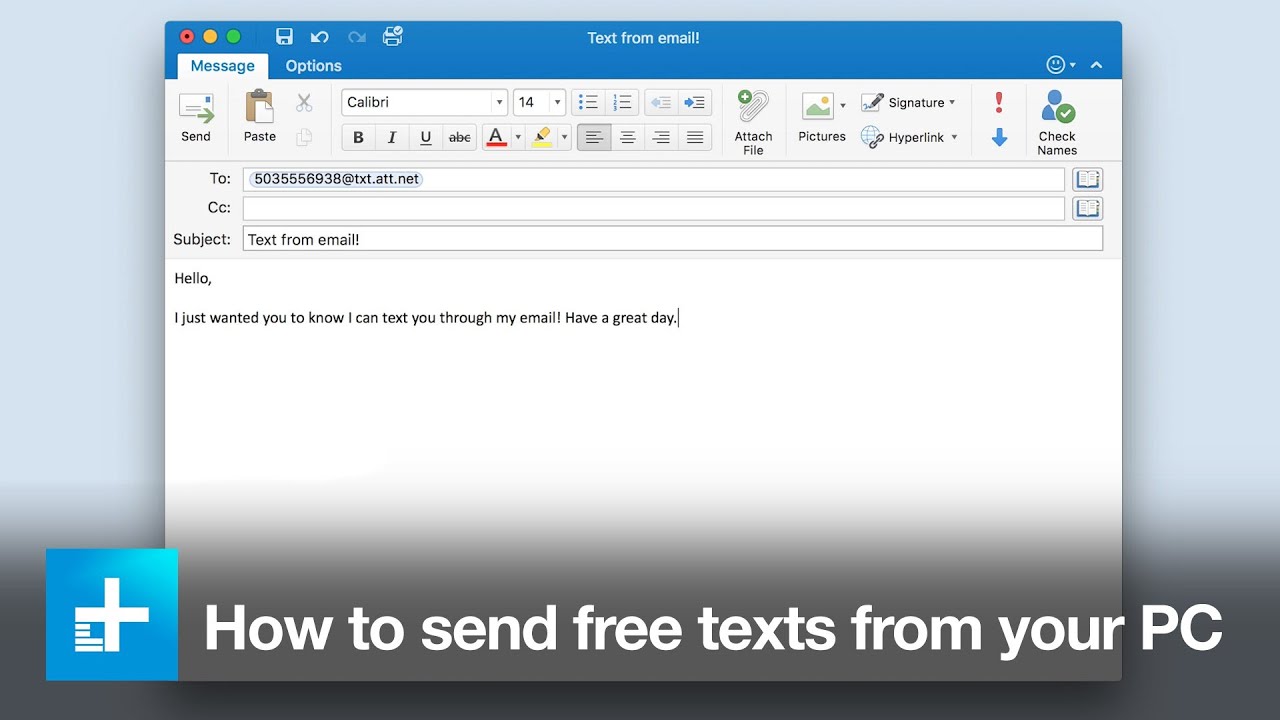1280x720 pixels.
Task: Insert a numbered list
Action: [622, 102]
